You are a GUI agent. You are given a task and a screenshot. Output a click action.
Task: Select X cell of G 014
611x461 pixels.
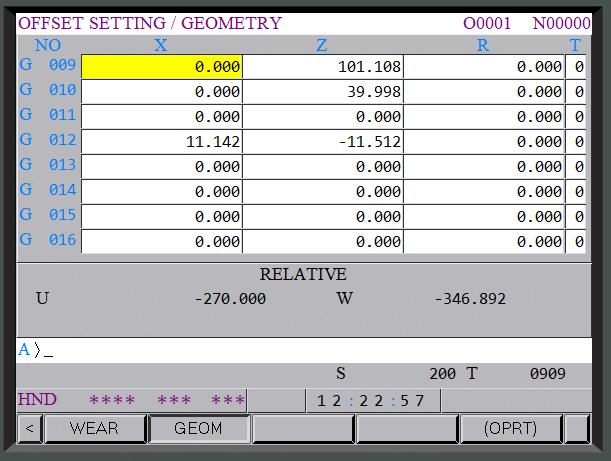click(x=162, y=191)
